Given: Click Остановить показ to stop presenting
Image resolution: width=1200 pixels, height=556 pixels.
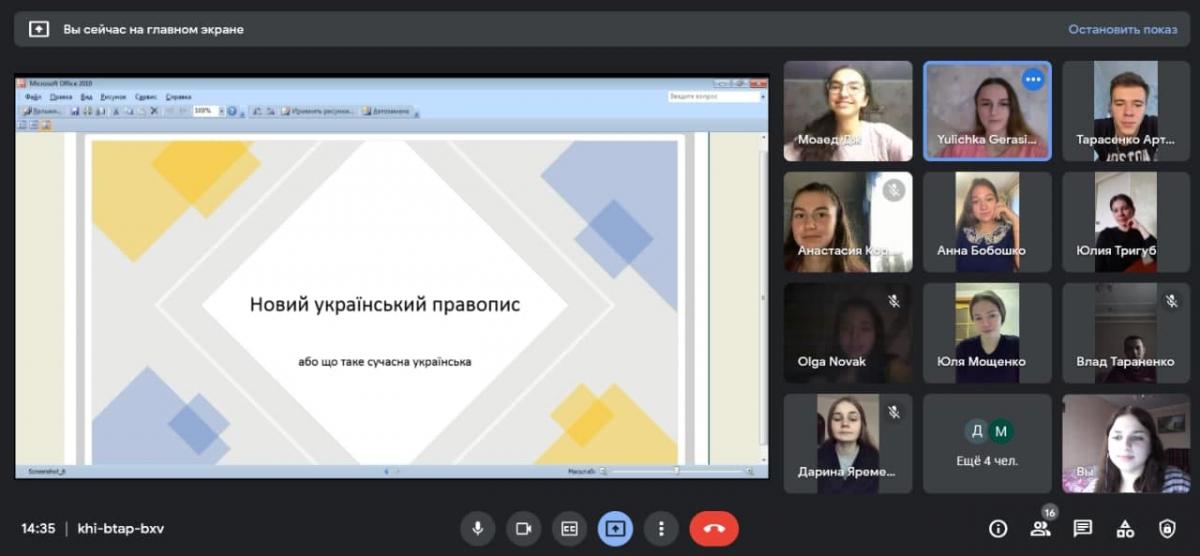Looking at the screenshot, I should click(1122, 29).
